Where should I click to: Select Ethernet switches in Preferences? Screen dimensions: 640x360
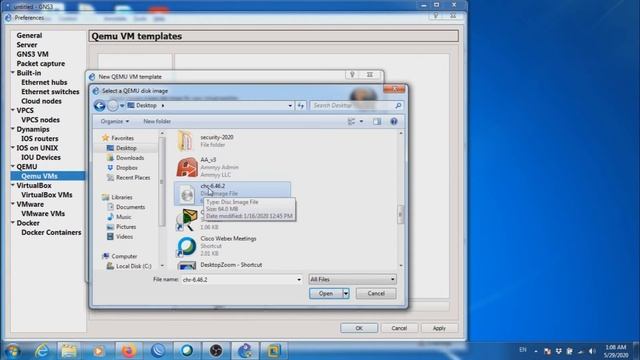50,92
